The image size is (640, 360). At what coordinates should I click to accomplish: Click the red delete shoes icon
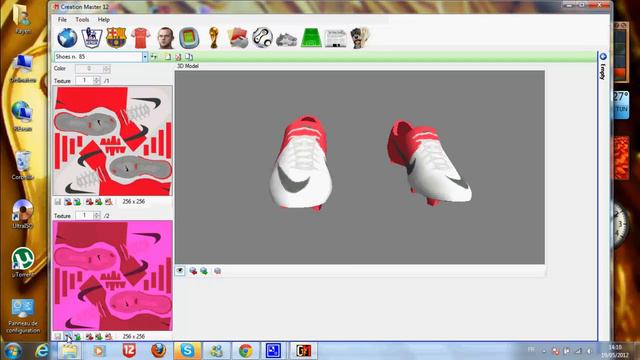[178, 57]
